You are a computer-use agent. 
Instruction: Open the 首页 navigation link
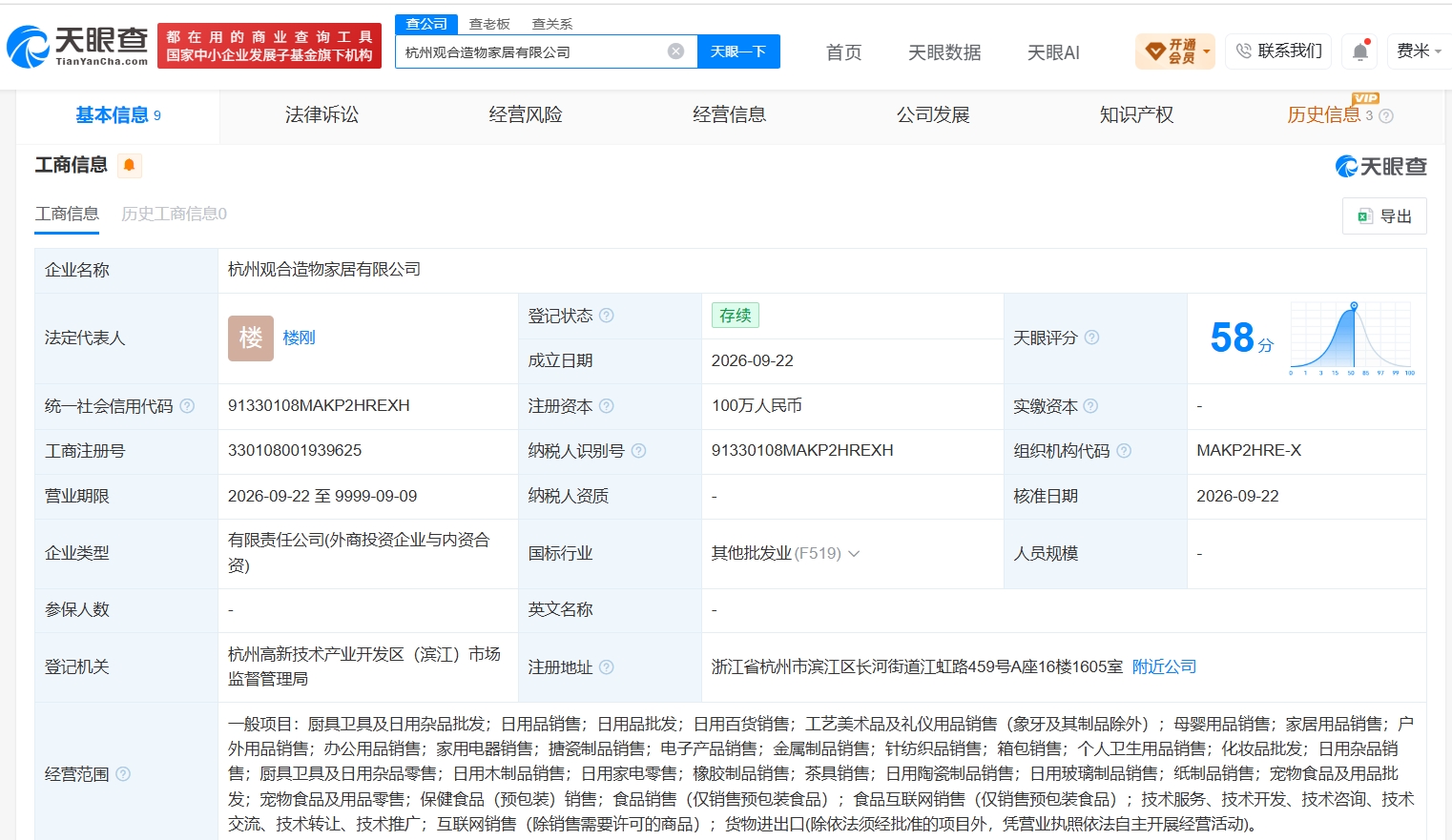[x=843, y=52]
